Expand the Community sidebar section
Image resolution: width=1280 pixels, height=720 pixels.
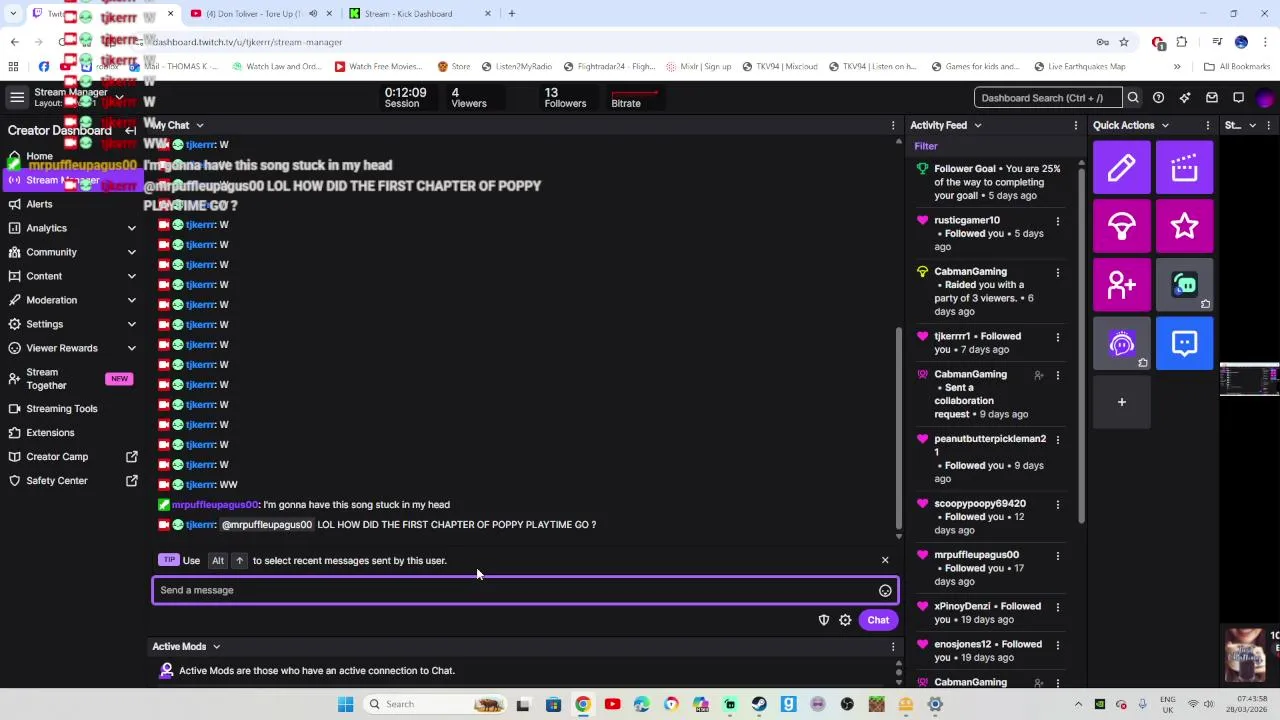pyautogui.click(x=131, y=252)
